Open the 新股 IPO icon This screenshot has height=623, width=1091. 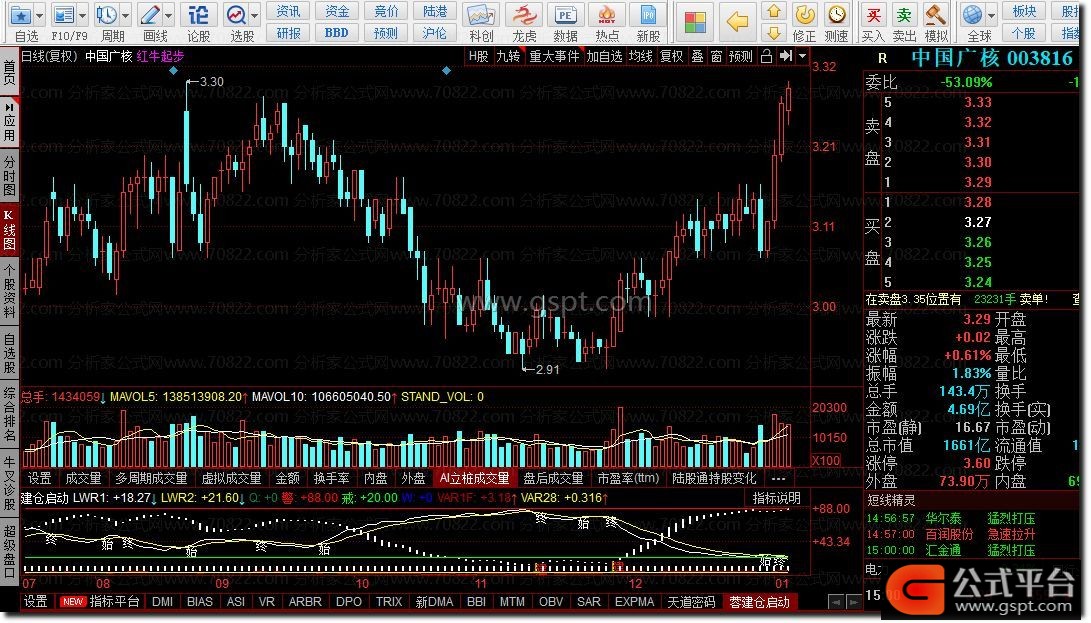[648, 15]
